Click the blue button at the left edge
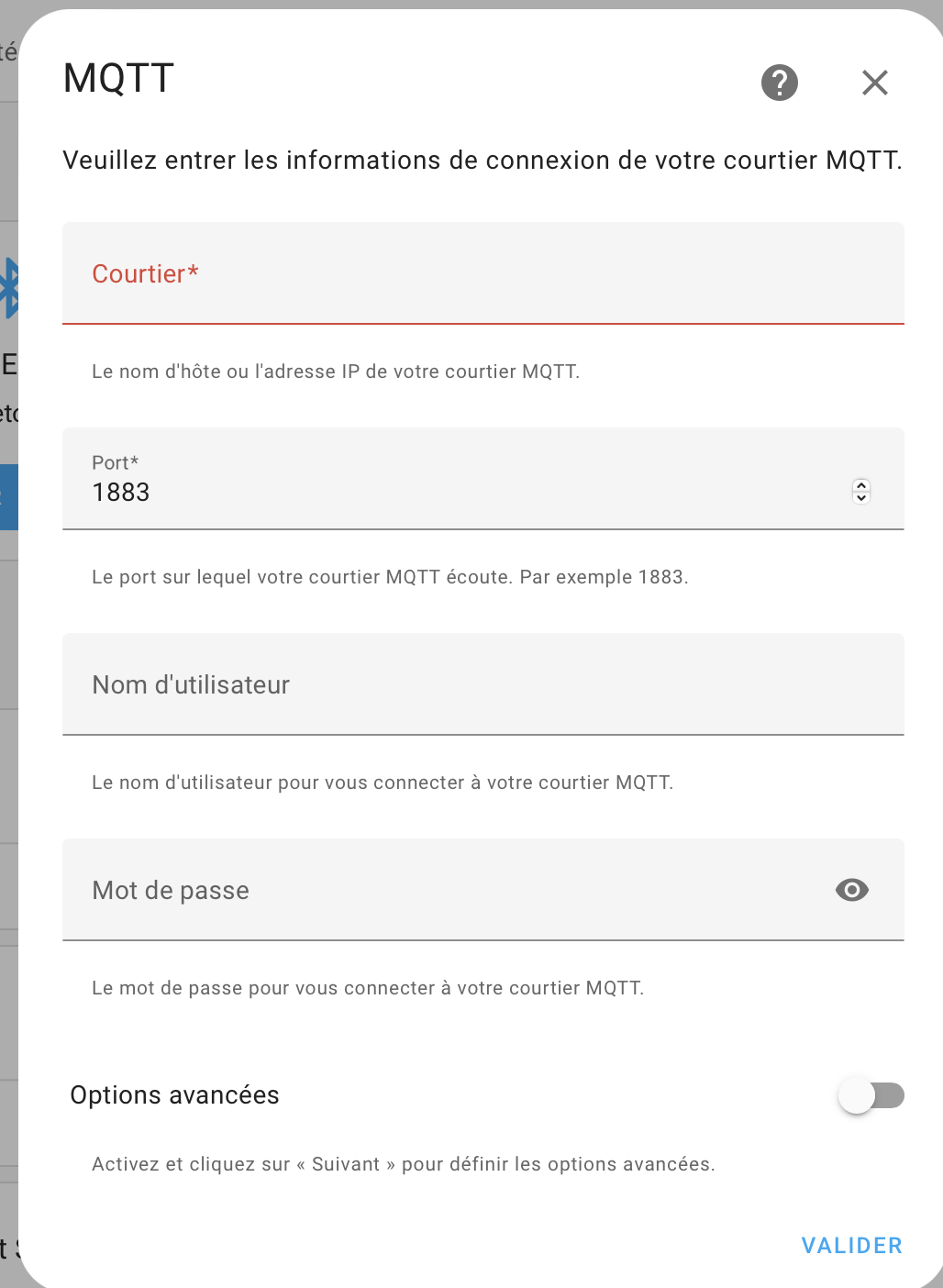Image resolution: width=943 pixels, height=1288 pixels. pyautogui.click(x=9, y=497)
